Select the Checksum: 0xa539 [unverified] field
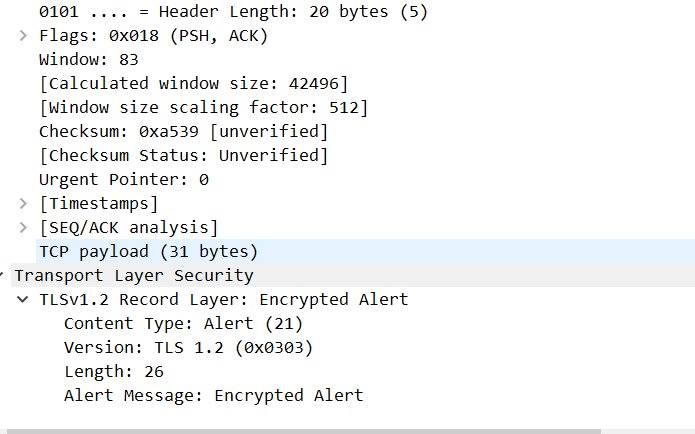Screen dimensions: 695x434 pyautogui.click(x=184, y=131)
